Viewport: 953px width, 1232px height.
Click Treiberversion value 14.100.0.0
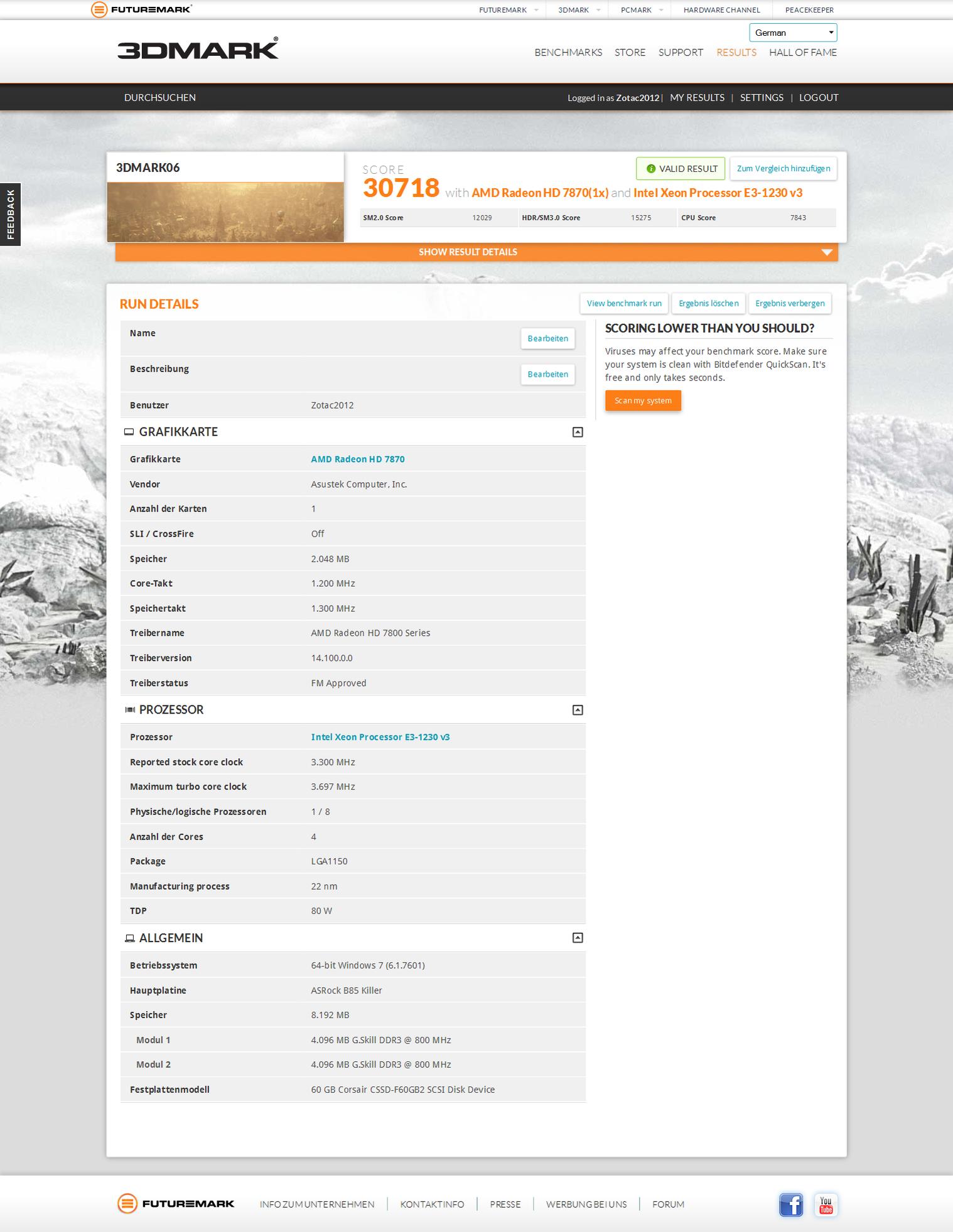click(x=332, y=658)
